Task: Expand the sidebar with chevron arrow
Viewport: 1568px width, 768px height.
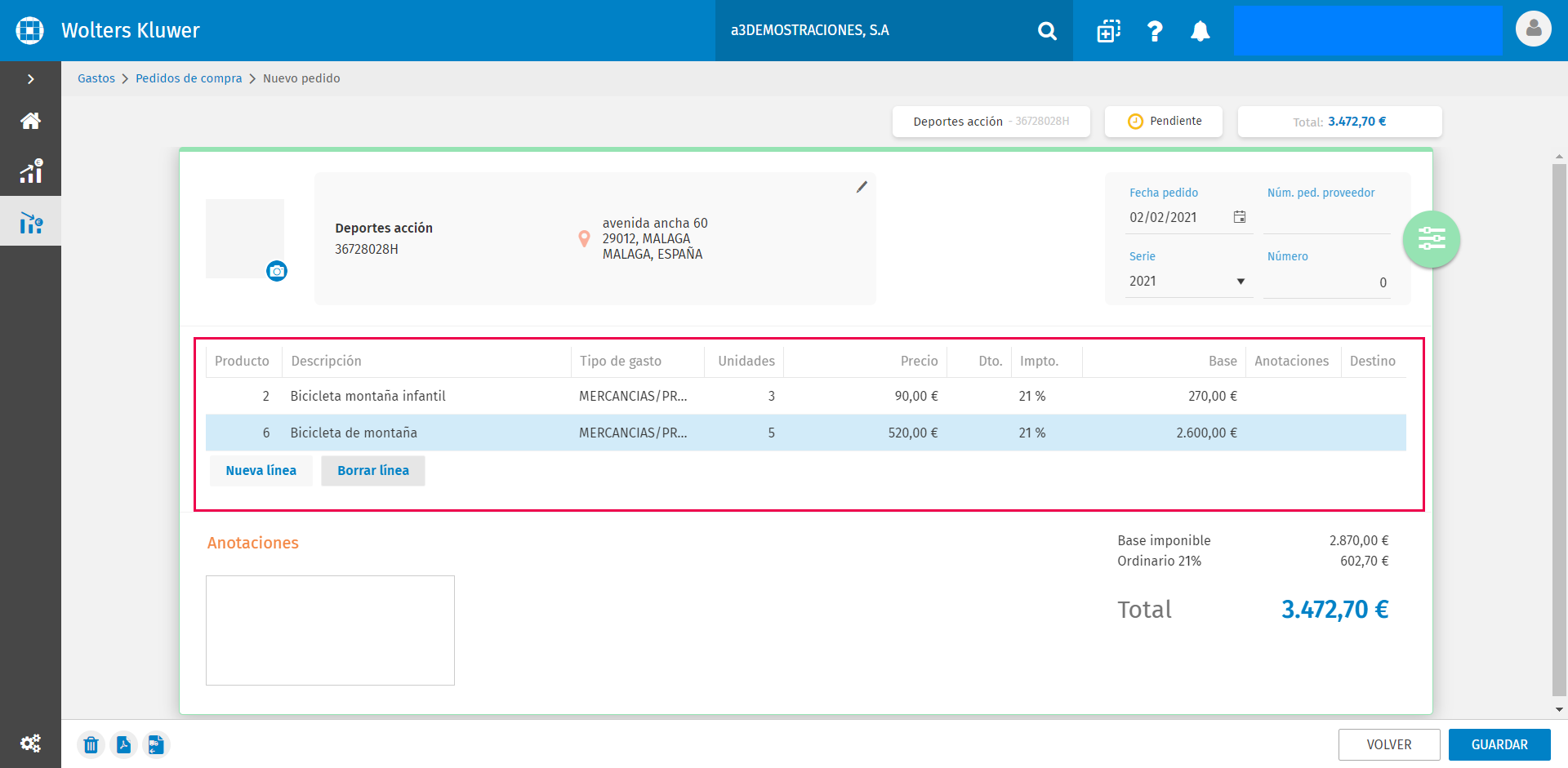Action: [x=30, y=79]
